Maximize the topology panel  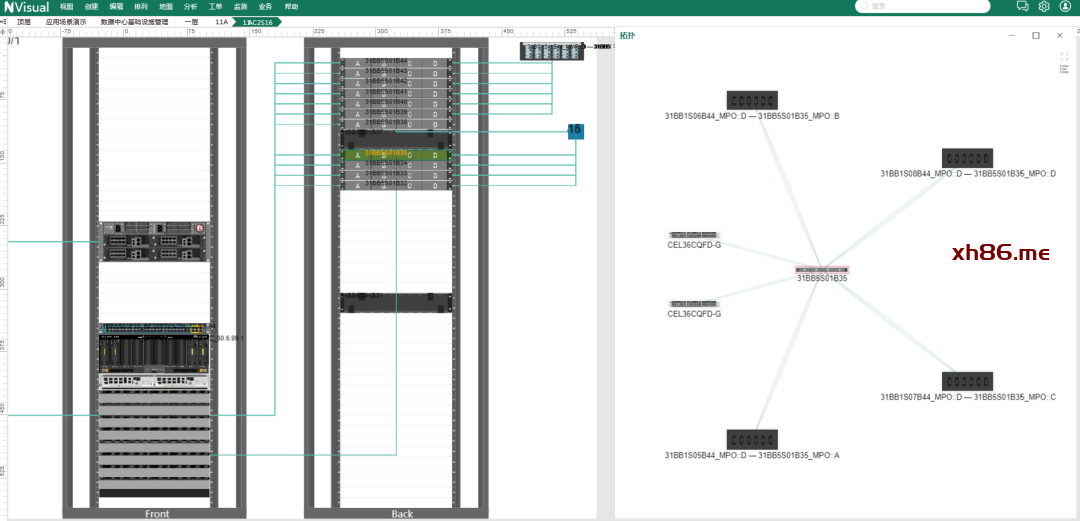(x=1035, y=35)
